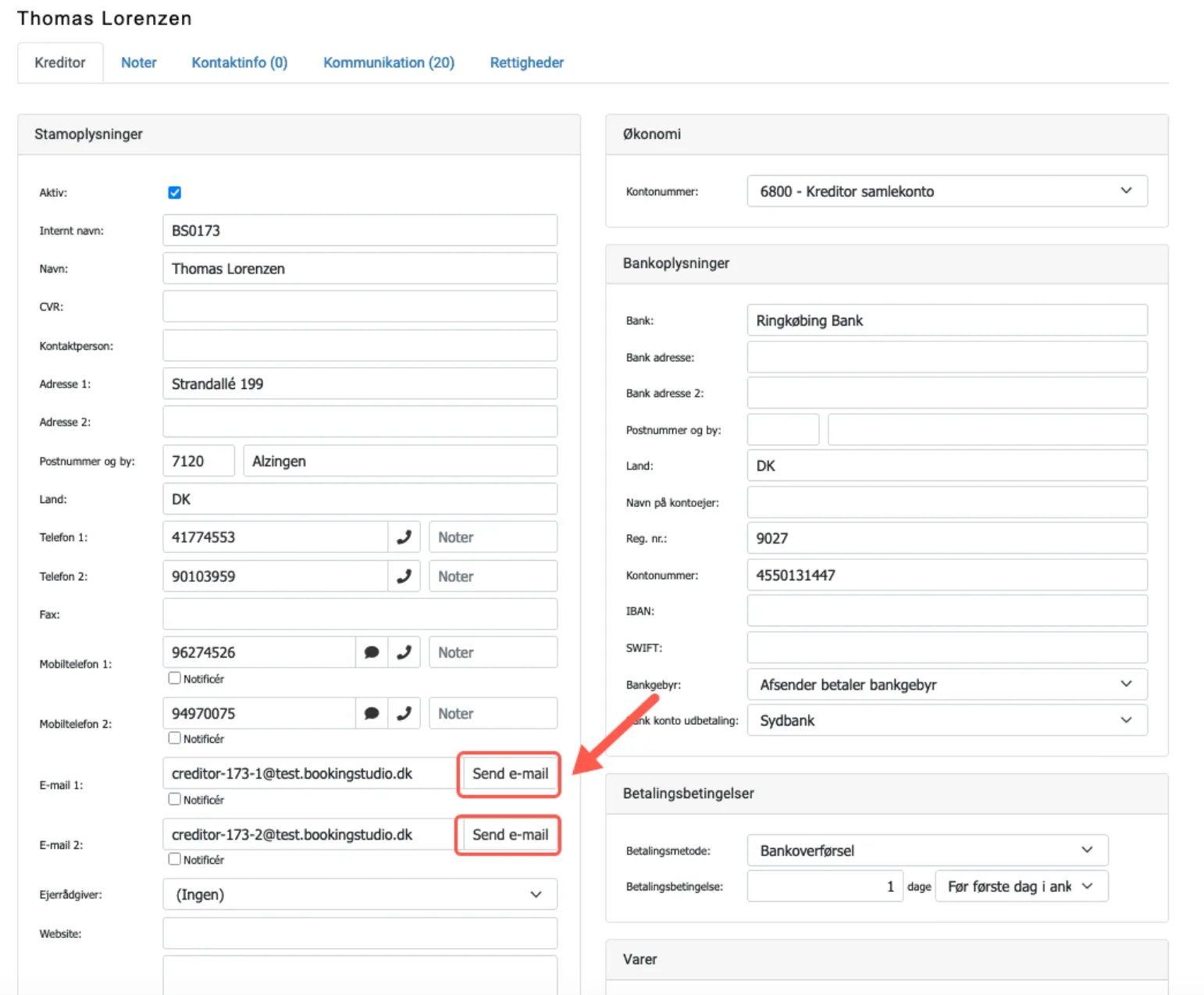Click the phone icon next to Telefon 1
Image resolution: width=1204 pixels, height=995 pixels.
point(404,537)
